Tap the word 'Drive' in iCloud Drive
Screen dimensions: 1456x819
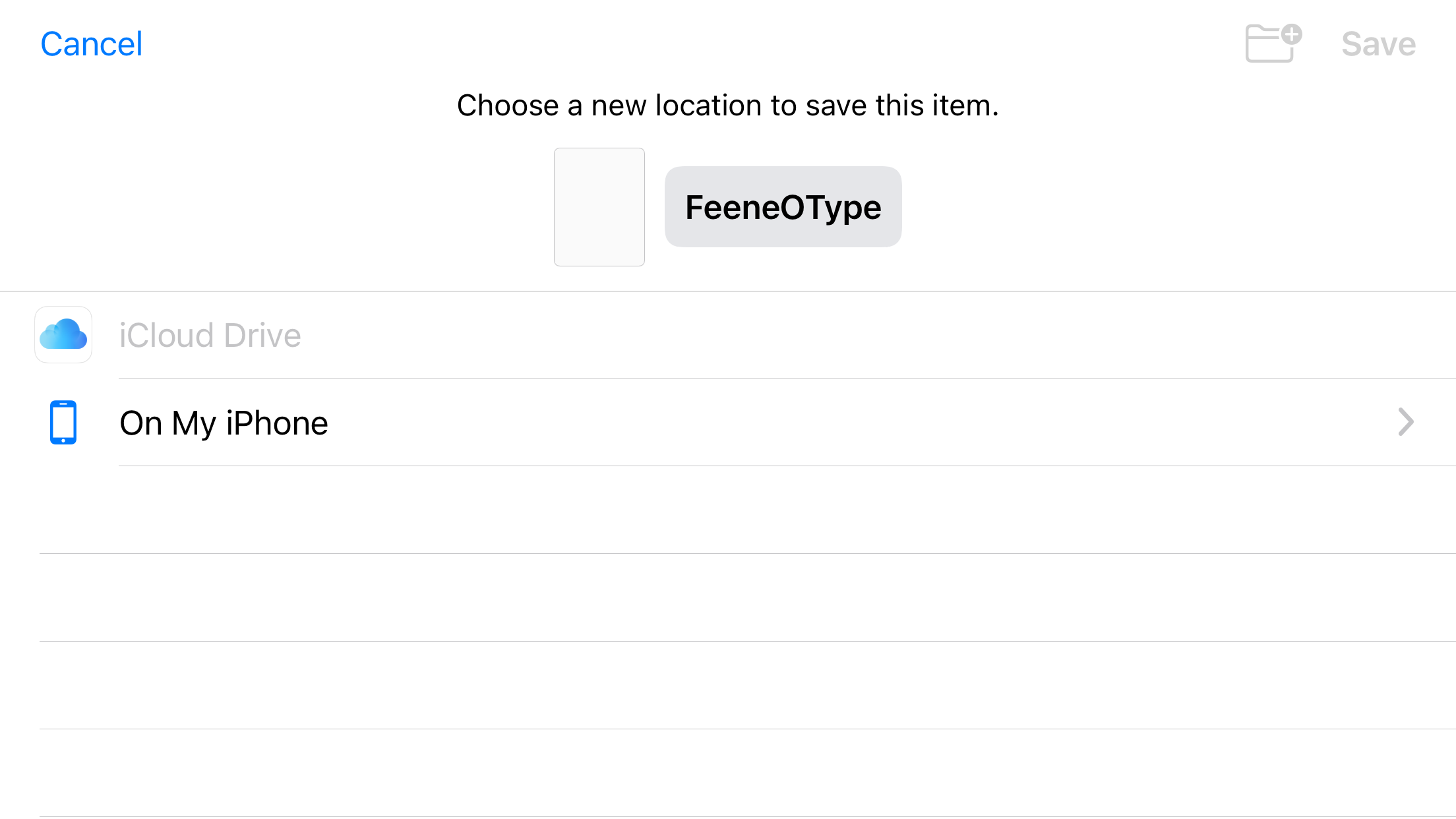(x=262, y=335)
